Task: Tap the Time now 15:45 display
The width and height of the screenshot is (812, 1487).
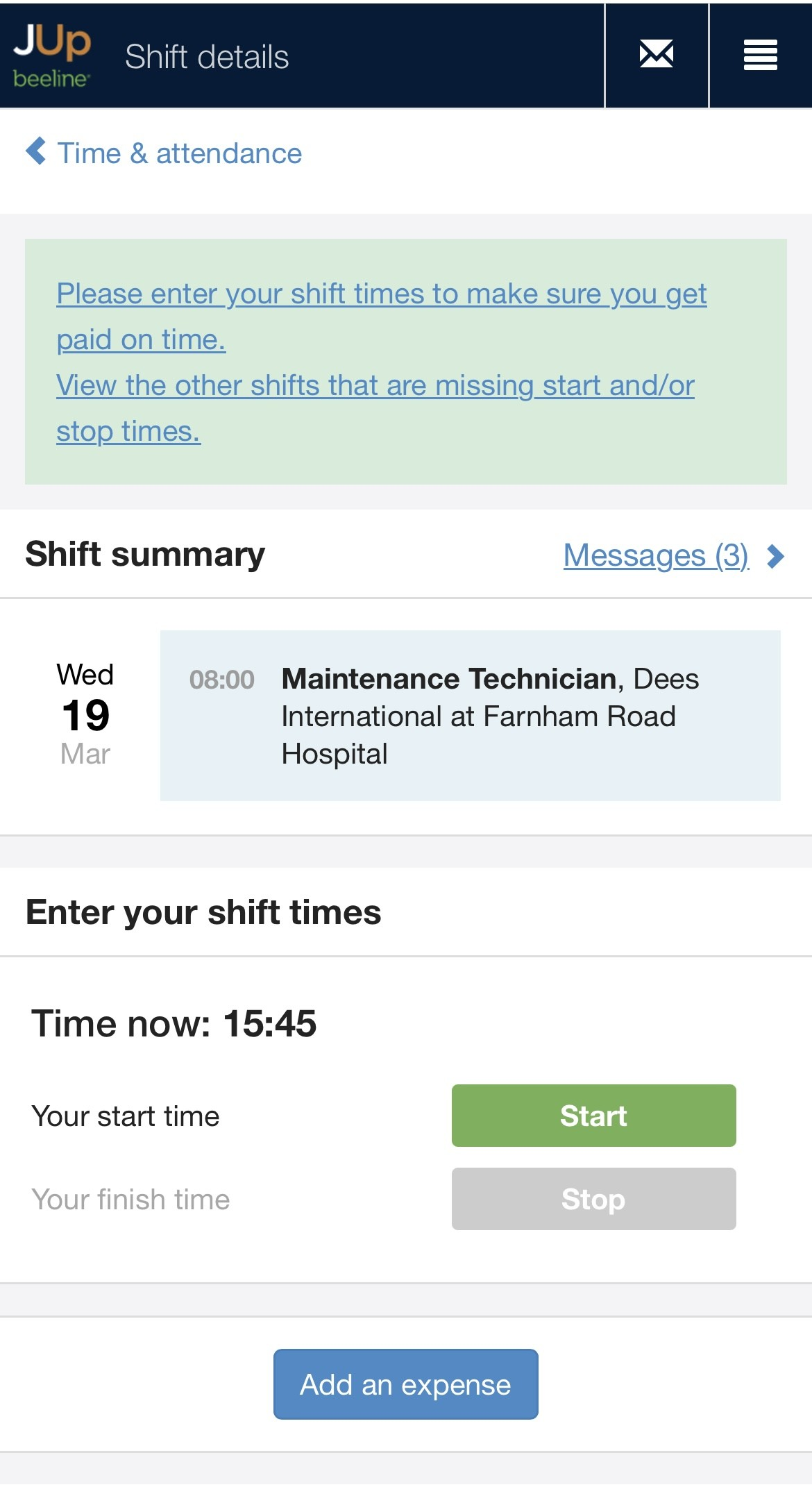Action: (x=174, y=1023)
